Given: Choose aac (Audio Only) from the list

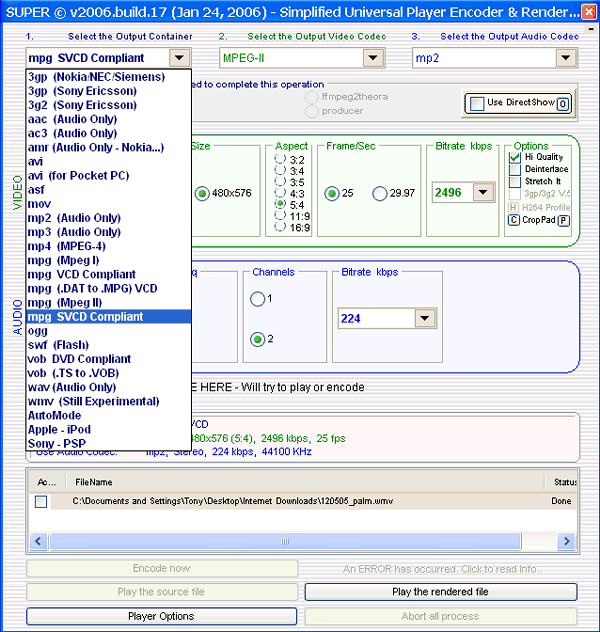Looking at the screenshot, I should pos(108,119).
